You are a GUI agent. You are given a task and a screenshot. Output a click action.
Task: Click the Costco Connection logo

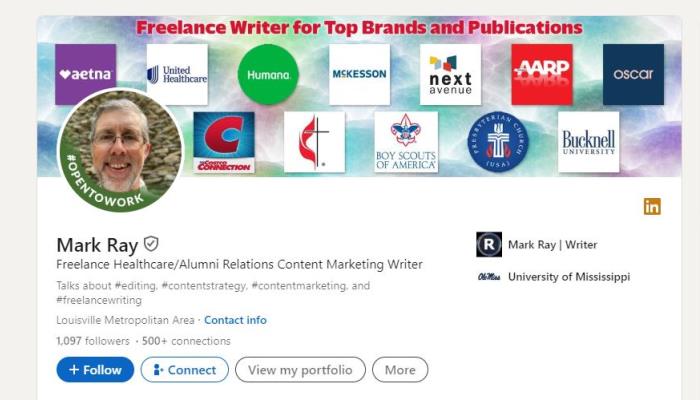tap(223, 142)
